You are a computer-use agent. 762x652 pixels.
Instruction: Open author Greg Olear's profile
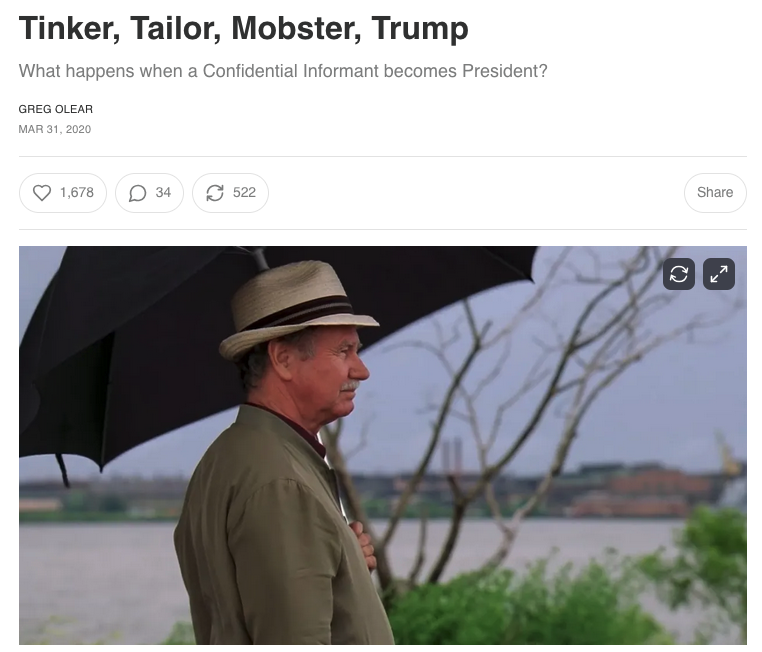coord(55,109)
